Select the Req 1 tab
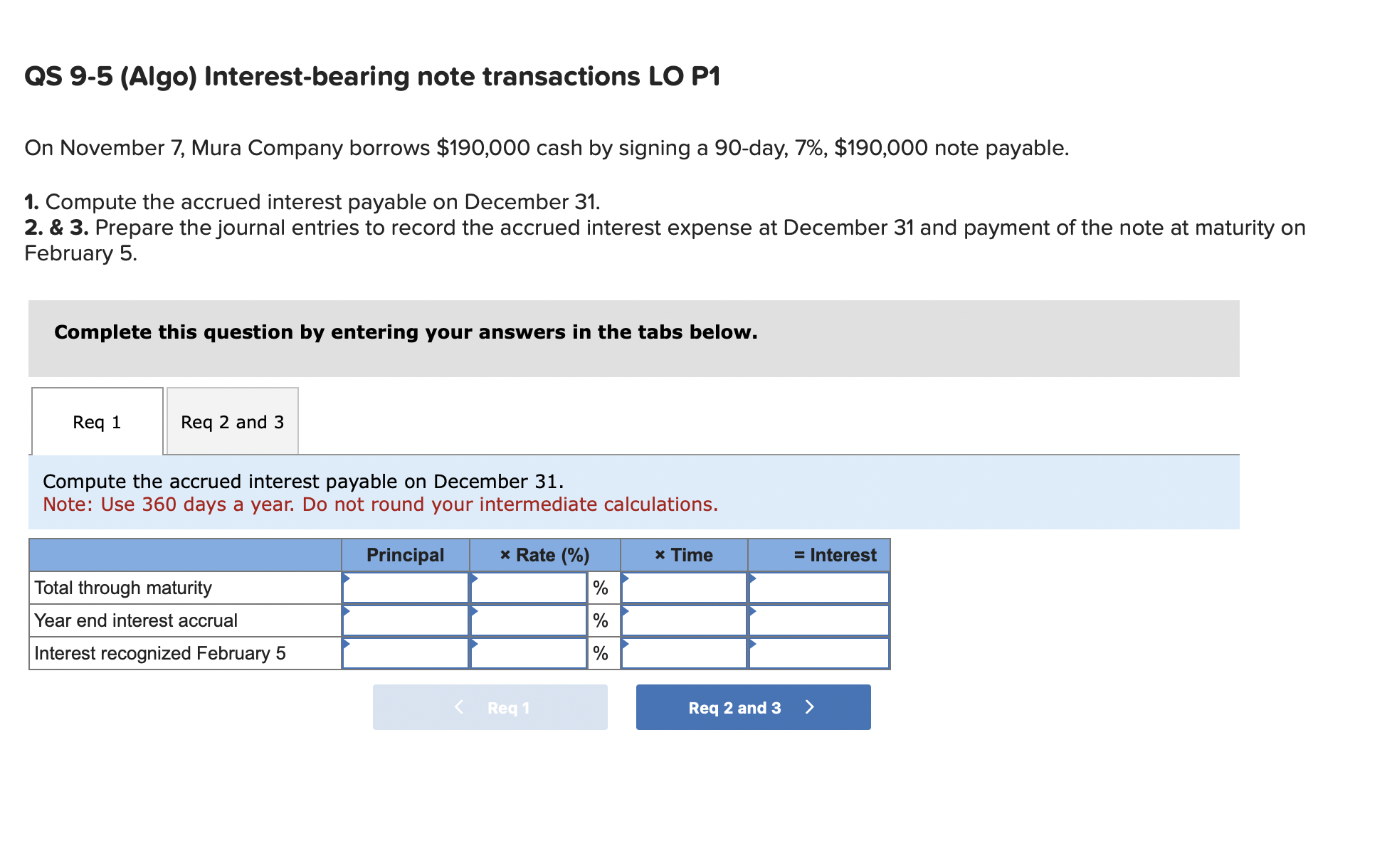 click(x=96, y=421)
